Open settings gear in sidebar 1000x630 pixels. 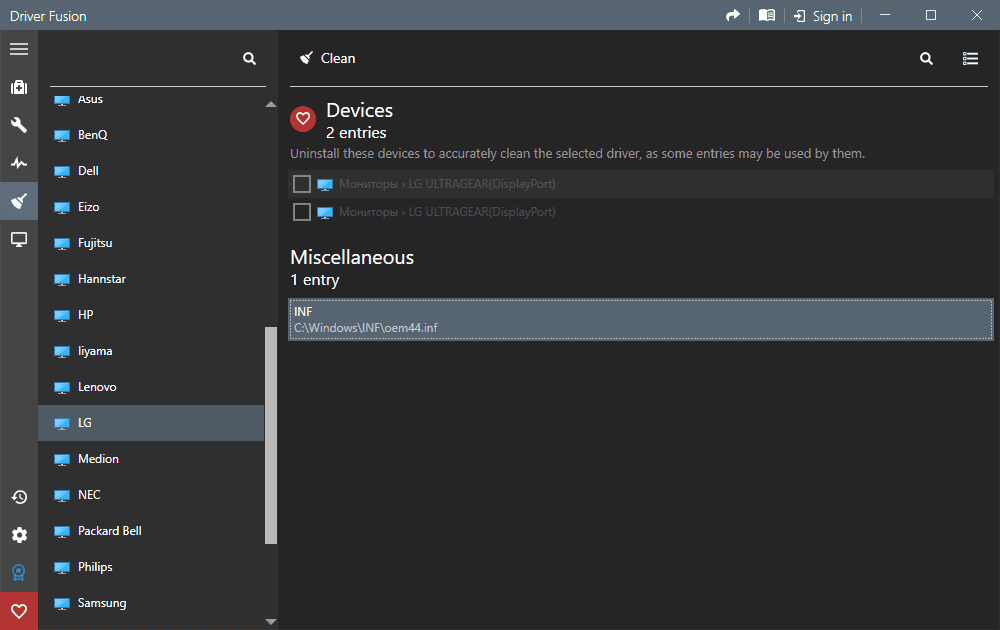tap(19, 535)
